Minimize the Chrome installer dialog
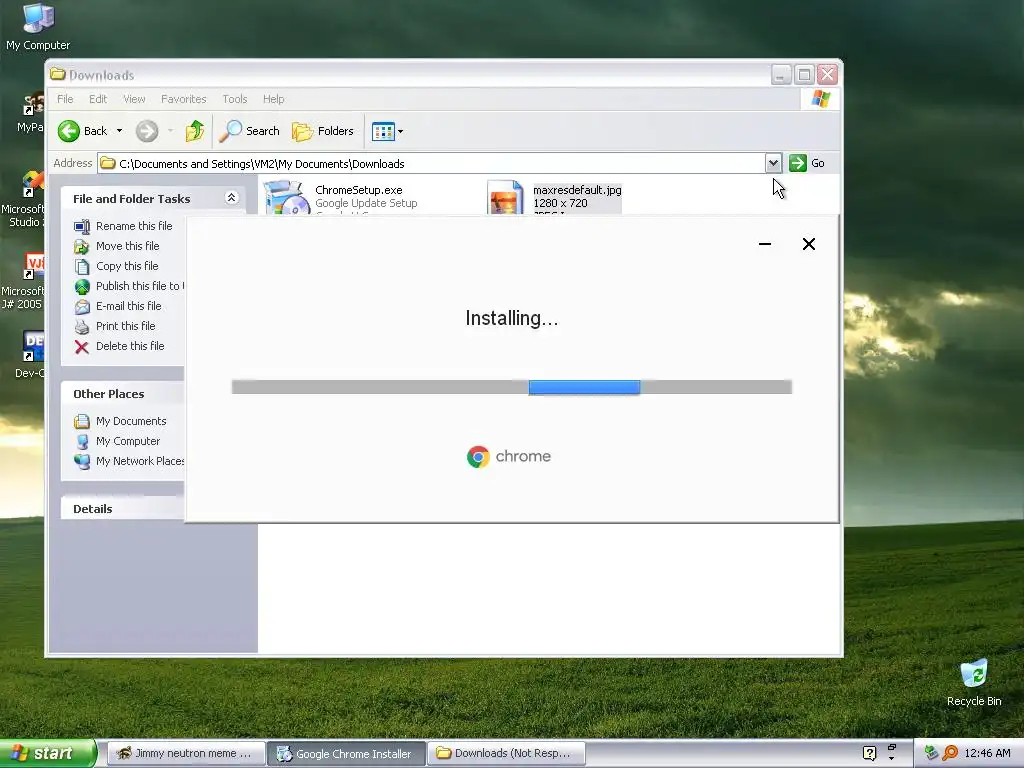The width and height of the screenshot is (1024, 768). coord(765,244)
